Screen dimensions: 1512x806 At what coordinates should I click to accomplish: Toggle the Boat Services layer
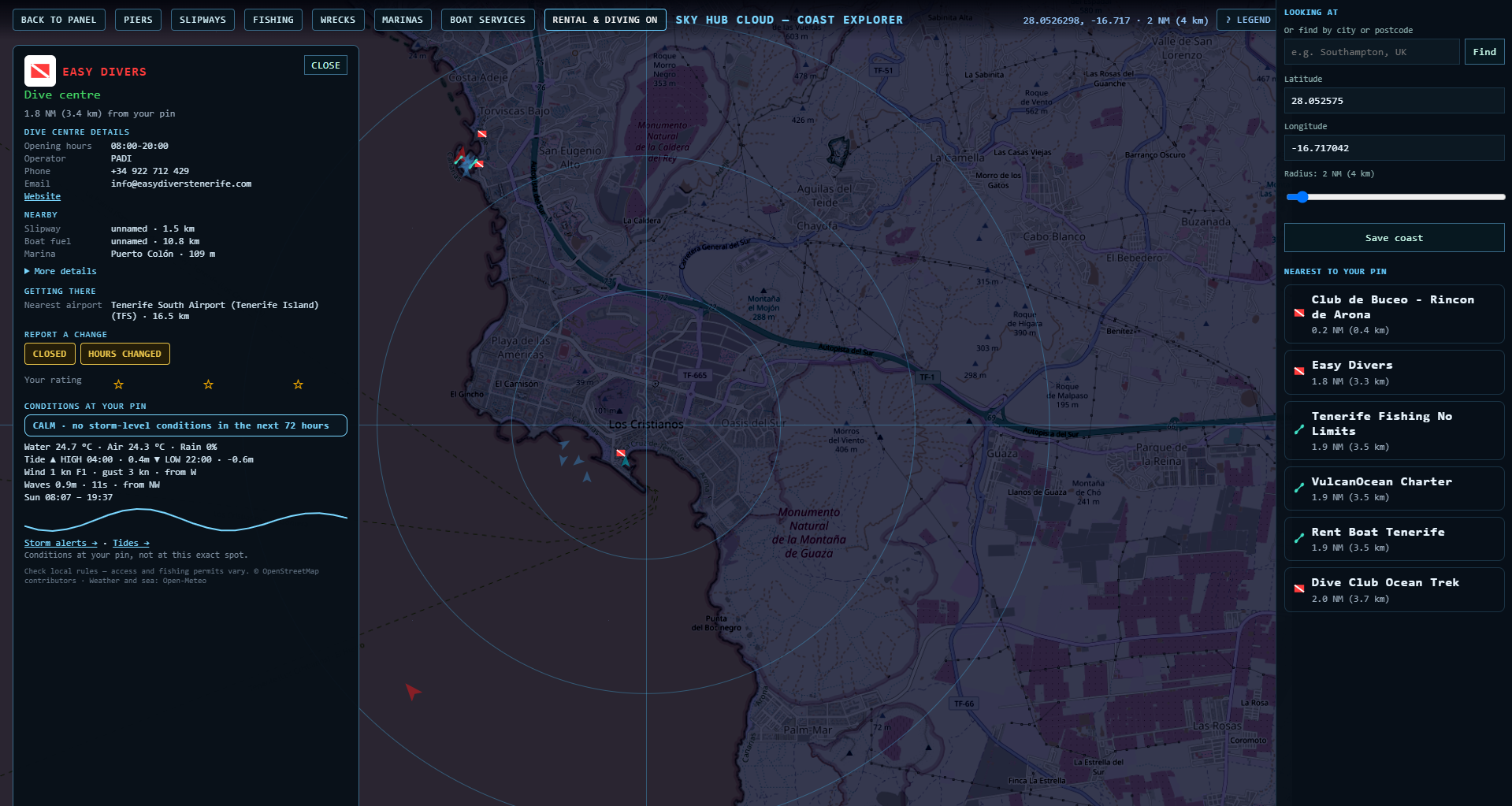point(488,20)
